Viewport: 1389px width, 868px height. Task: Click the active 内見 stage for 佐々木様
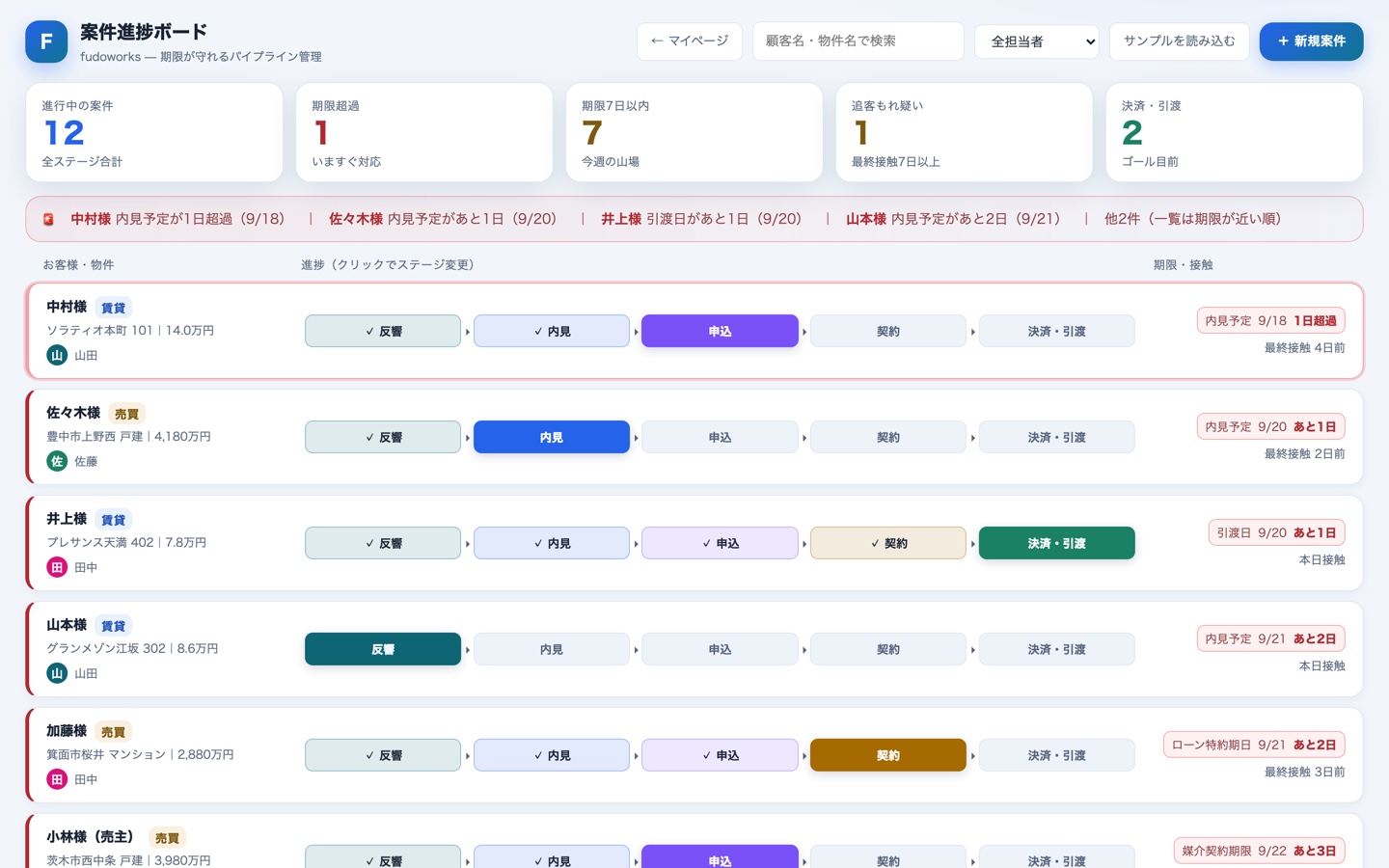pos(552,437)
